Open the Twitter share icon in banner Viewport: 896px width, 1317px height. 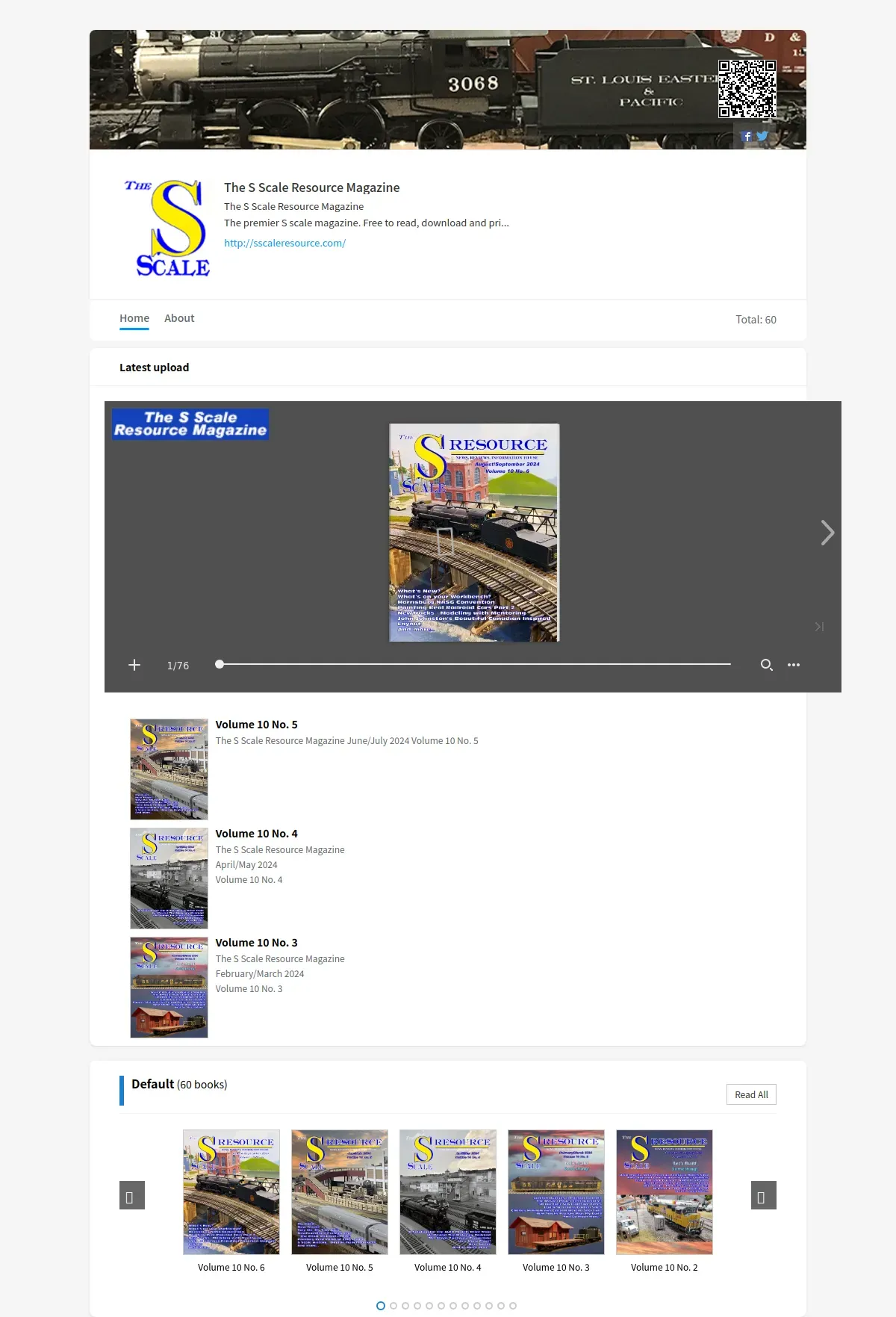click(x=762, y=136)
